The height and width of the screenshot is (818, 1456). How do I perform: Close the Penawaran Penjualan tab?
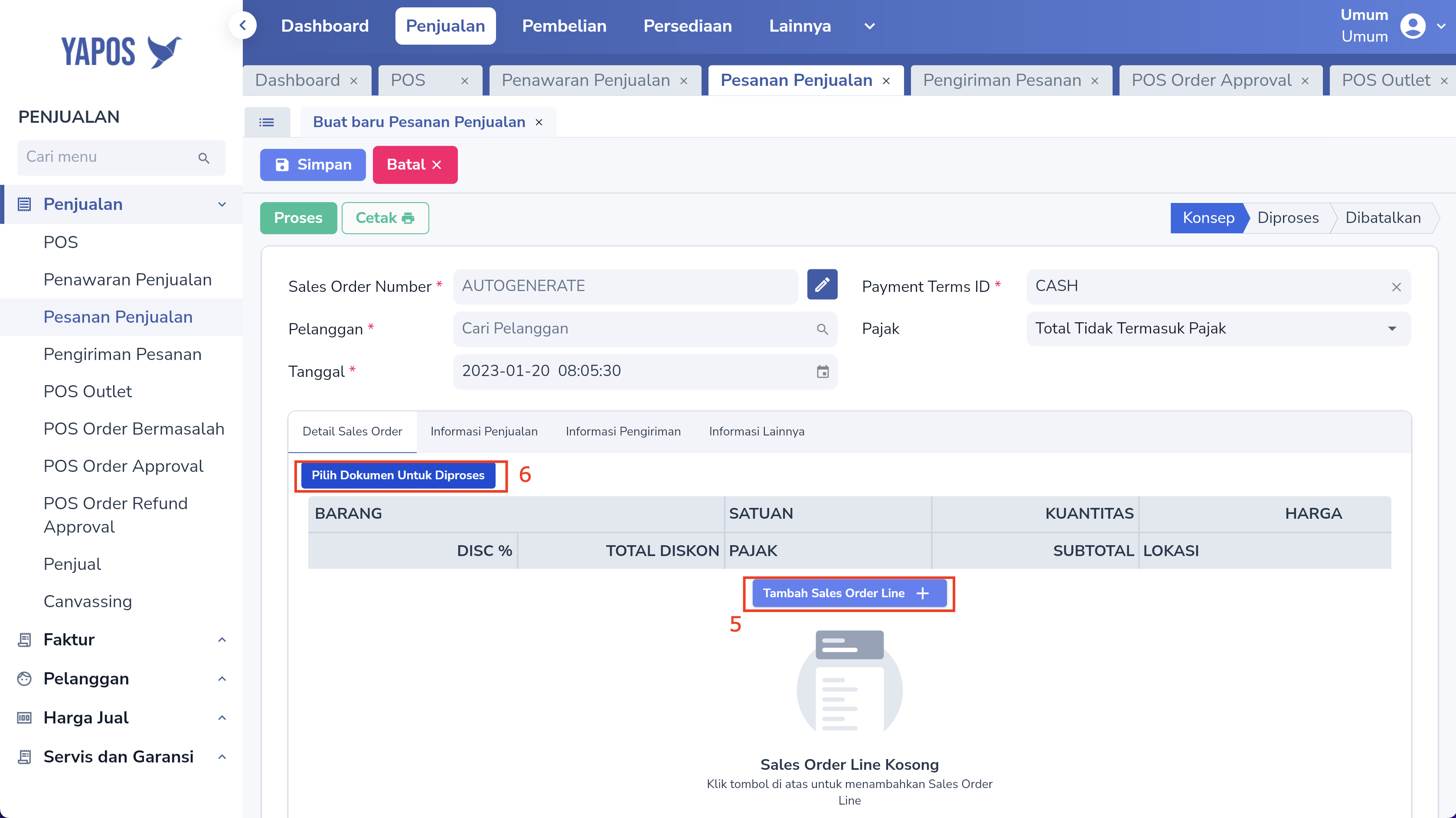tap(684, 81)
